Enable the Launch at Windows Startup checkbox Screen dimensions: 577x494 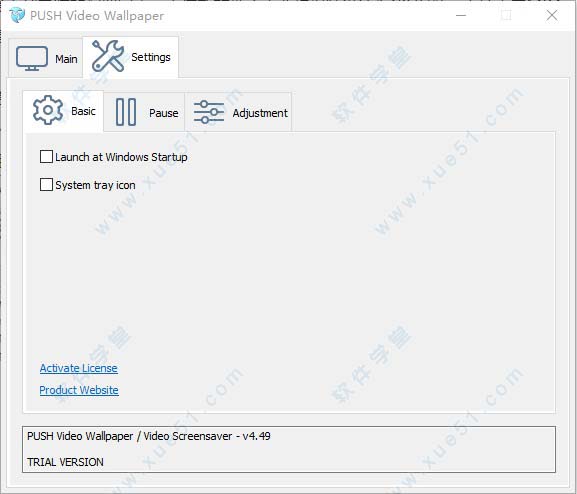click(x=46, y=157)
